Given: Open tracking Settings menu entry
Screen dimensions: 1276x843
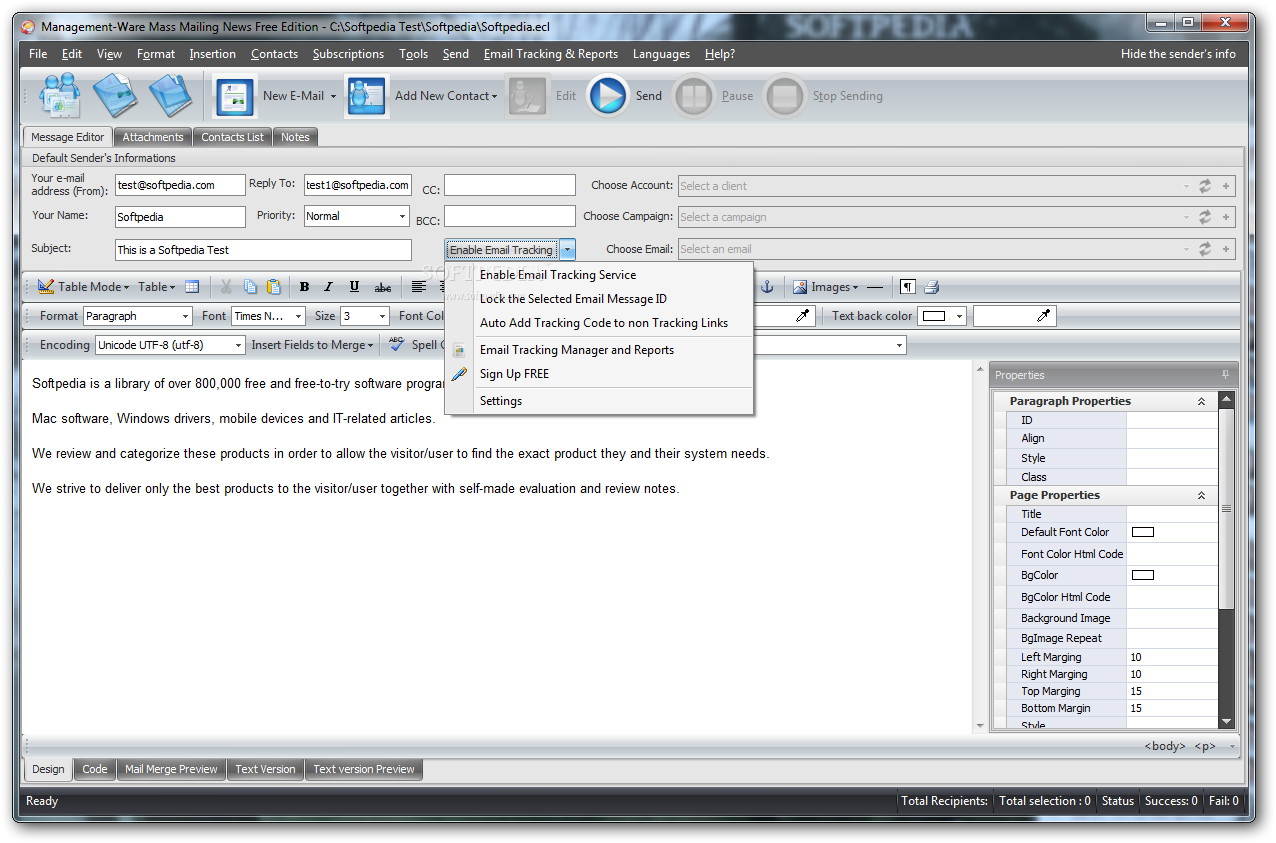Looking at the screenshot, I should click(501, 401).
